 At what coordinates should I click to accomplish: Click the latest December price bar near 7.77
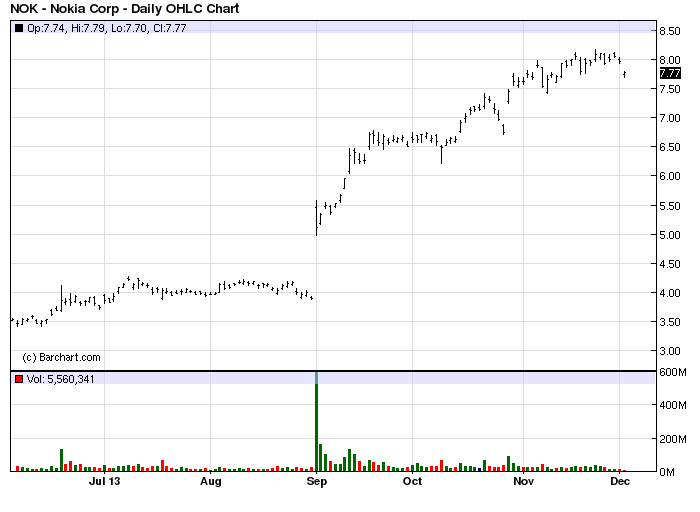(x=625, y=74)
